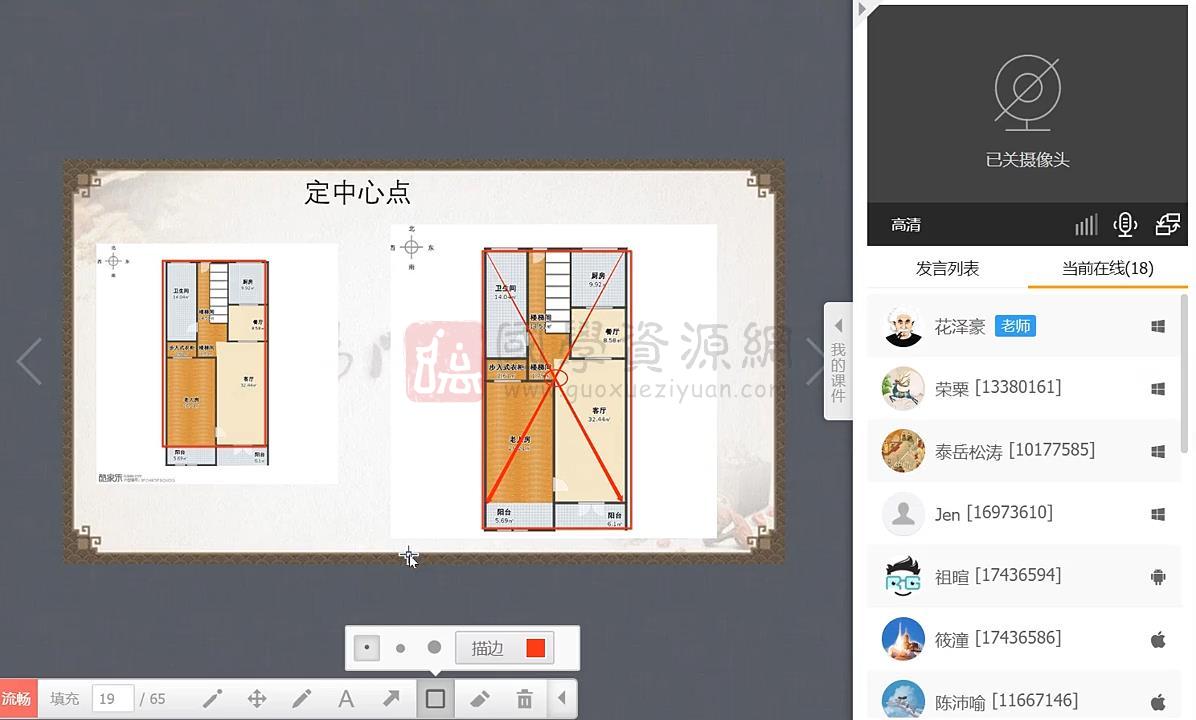Select the arrow drawing tool
1196x720 pixels.
click(391, 699)
